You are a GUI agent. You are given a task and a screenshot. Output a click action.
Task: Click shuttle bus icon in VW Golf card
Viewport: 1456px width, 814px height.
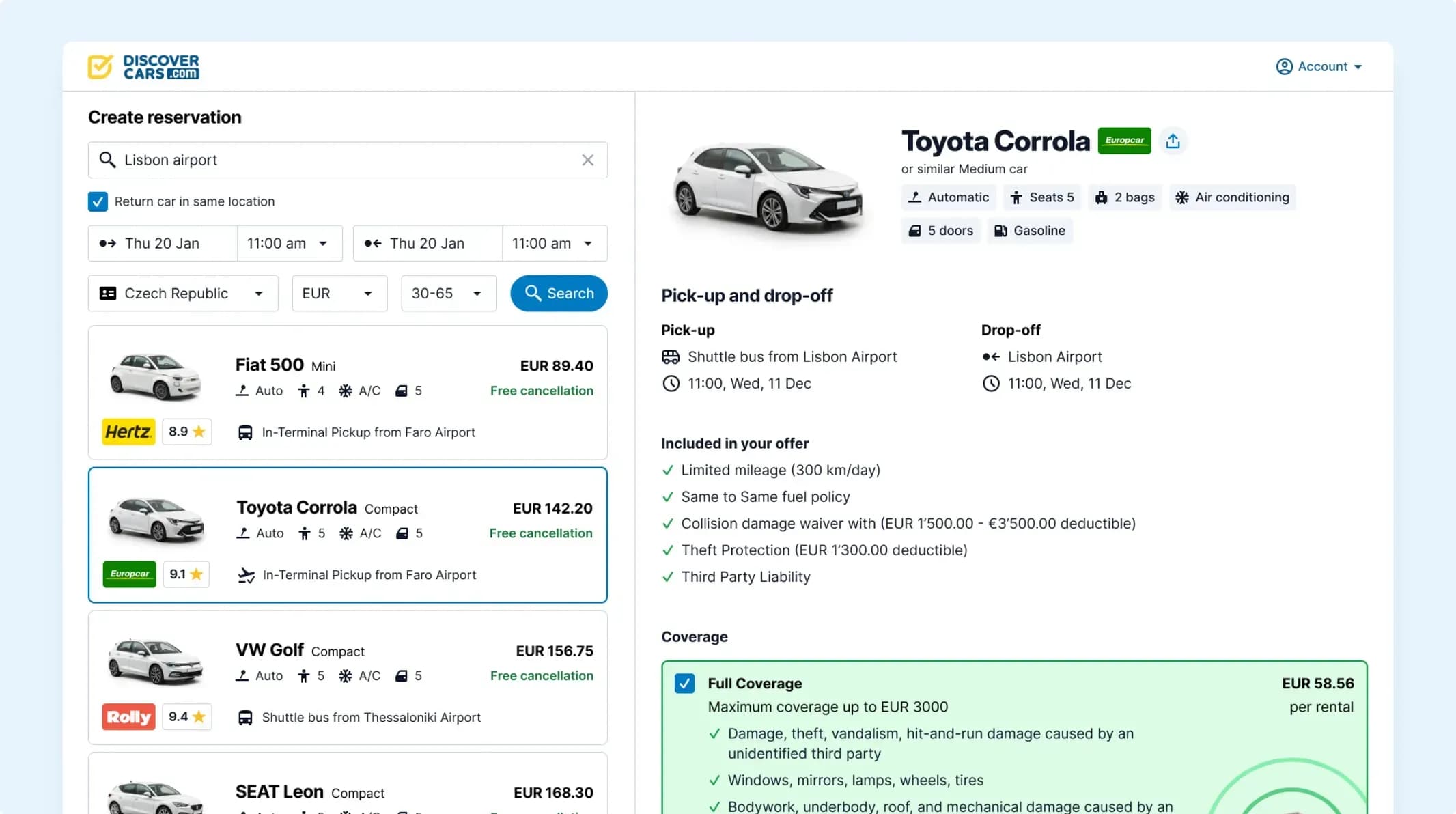[x=245, y=718]
